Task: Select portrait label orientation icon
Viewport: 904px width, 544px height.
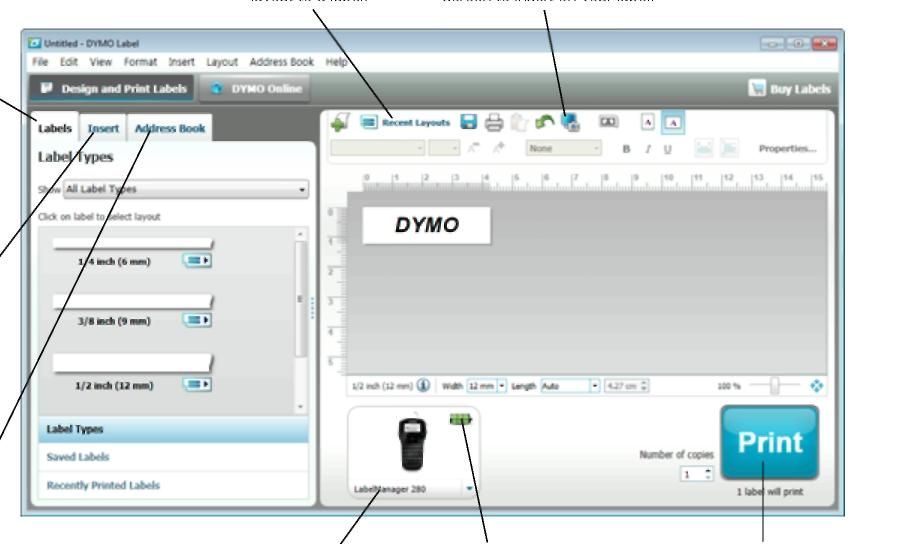Action: coord(647,122)
